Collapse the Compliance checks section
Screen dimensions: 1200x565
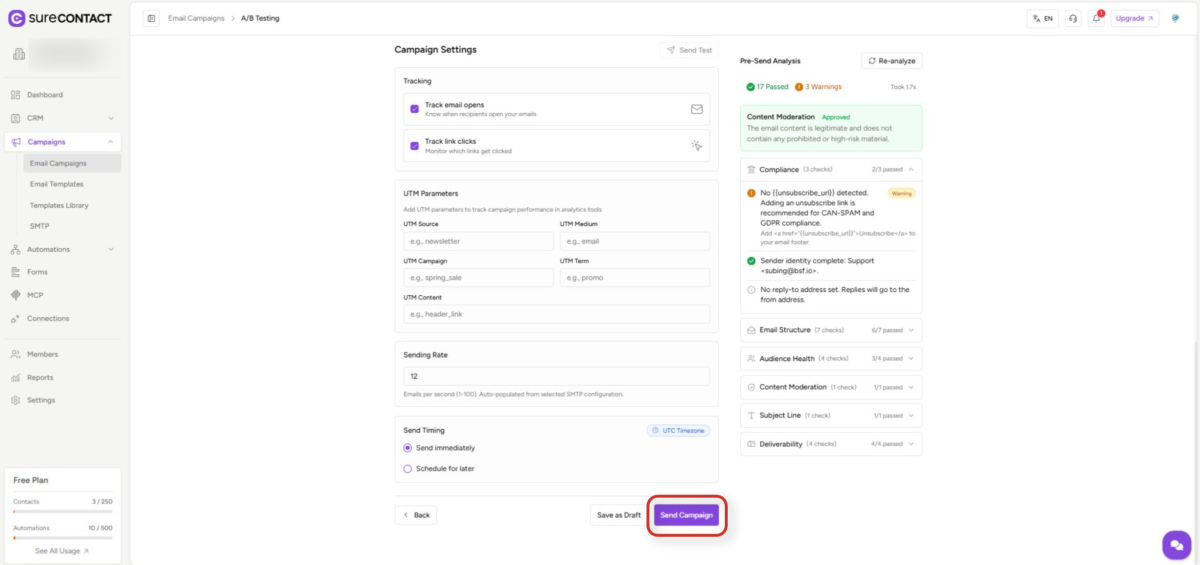click(x=832, y=170)
